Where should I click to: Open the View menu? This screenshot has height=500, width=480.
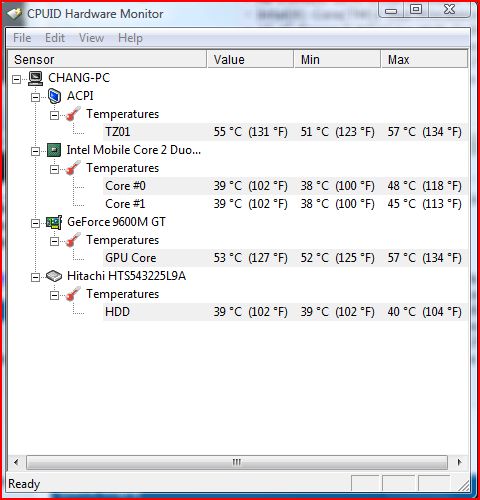point(91,38)
